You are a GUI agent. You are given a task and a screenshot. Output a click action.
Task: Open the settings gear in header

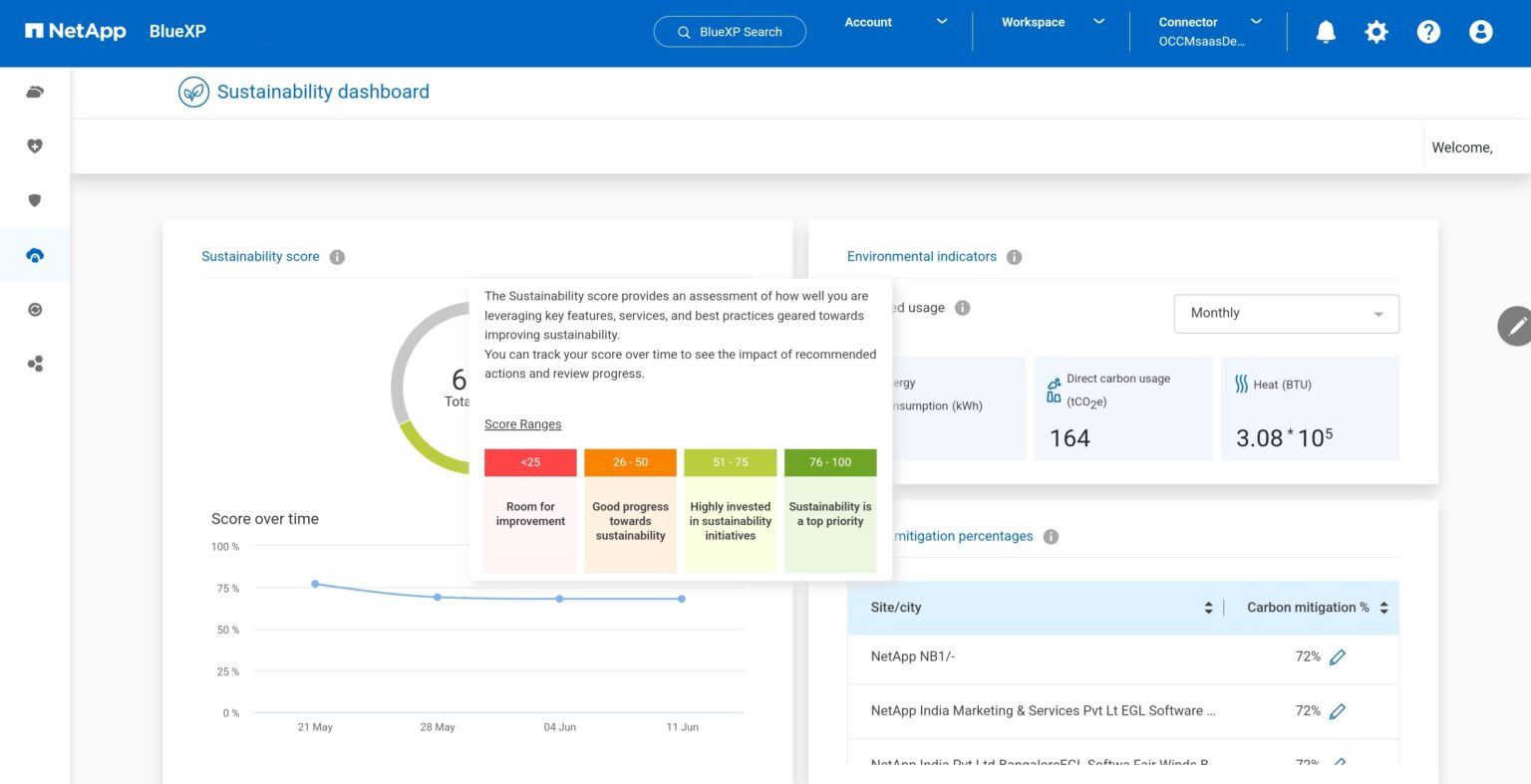pyautogui.click(x=1377, y=32)
